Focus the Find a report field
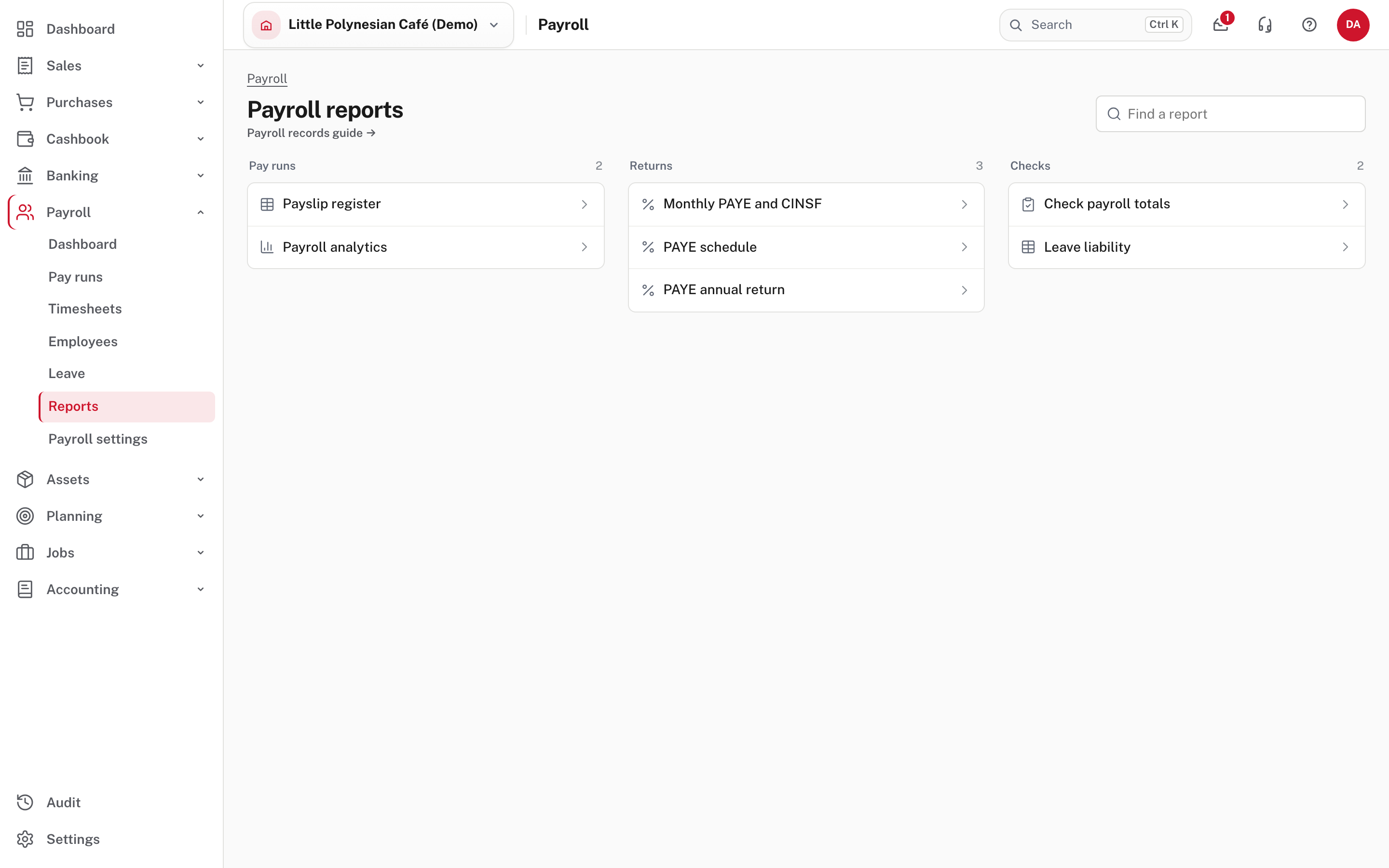This screenshot has width=1389, height=868. tap(1230, 114)
